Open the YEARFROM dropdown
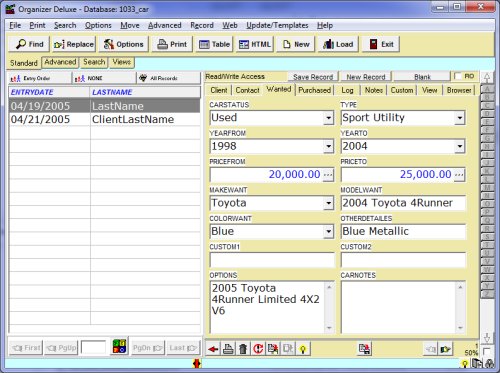 (x=328, y=146)
